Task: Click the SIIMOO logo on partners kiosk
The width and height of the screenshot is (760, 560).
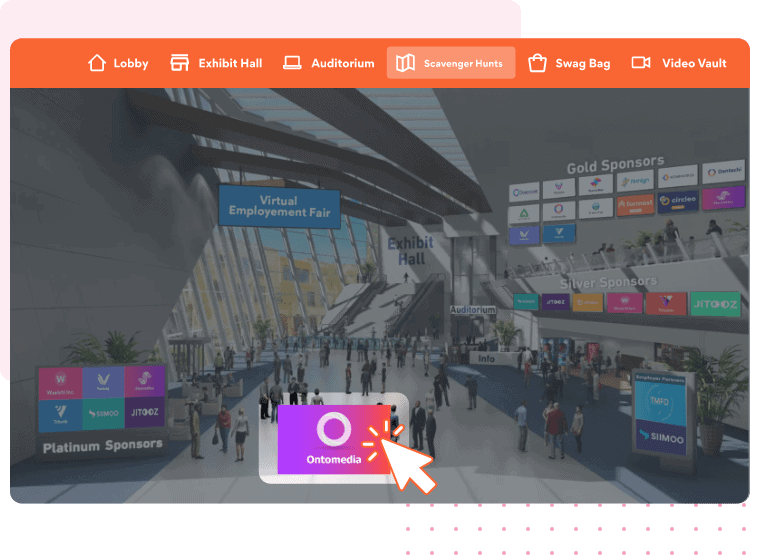Action: click(x=661, y=439)
